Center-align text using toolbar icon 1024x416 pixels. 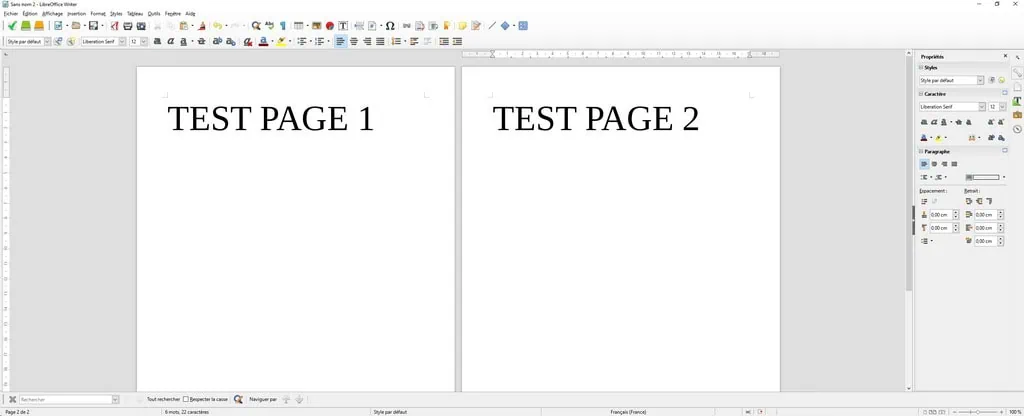tap(353, 42)
